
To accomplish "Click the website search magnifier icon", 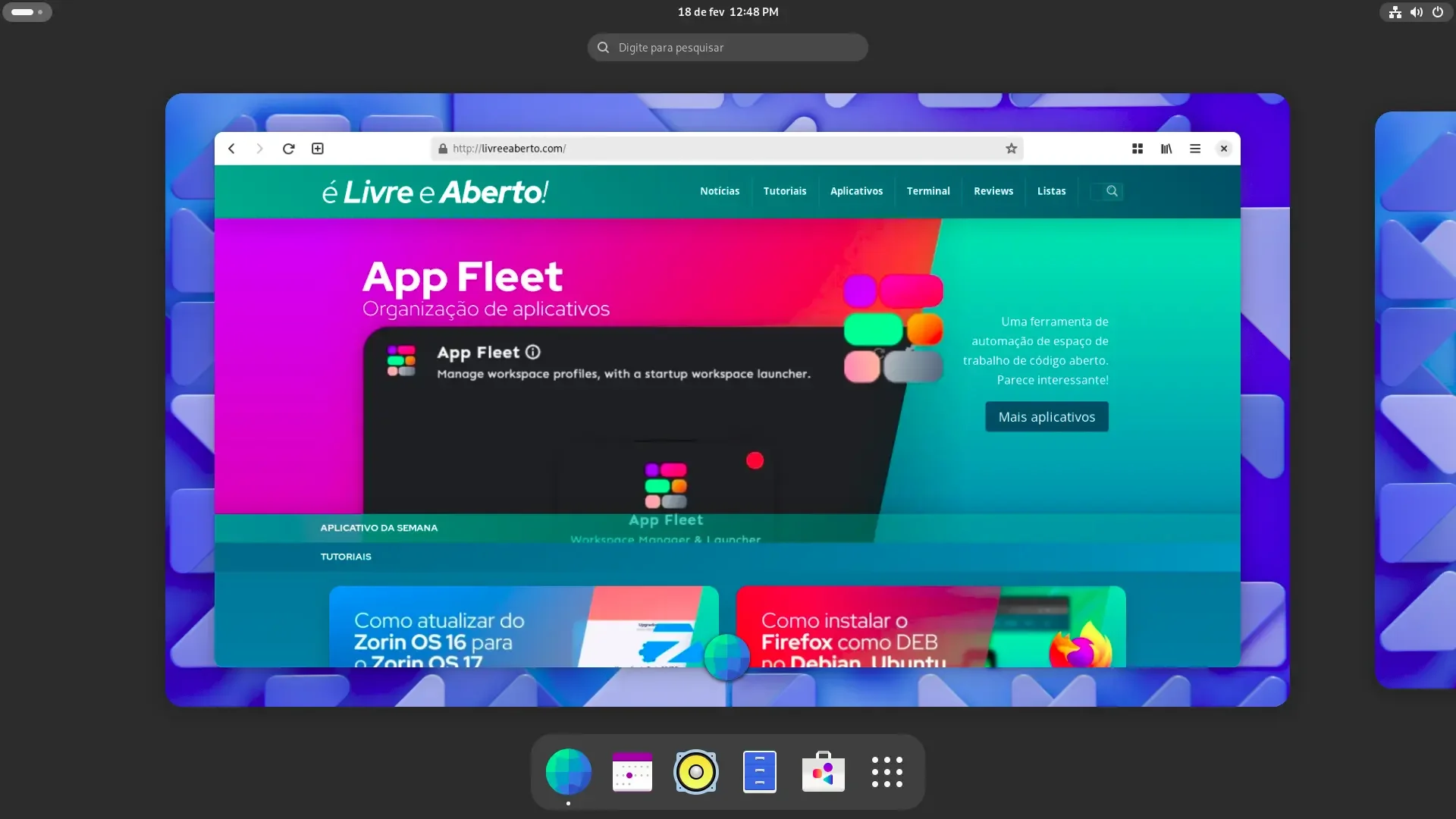I will coord(1112,191).
